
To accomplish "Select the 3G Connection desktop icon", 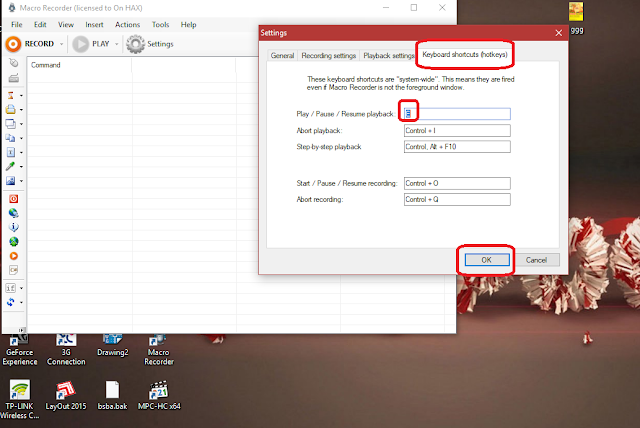I will tap(66, 350).
